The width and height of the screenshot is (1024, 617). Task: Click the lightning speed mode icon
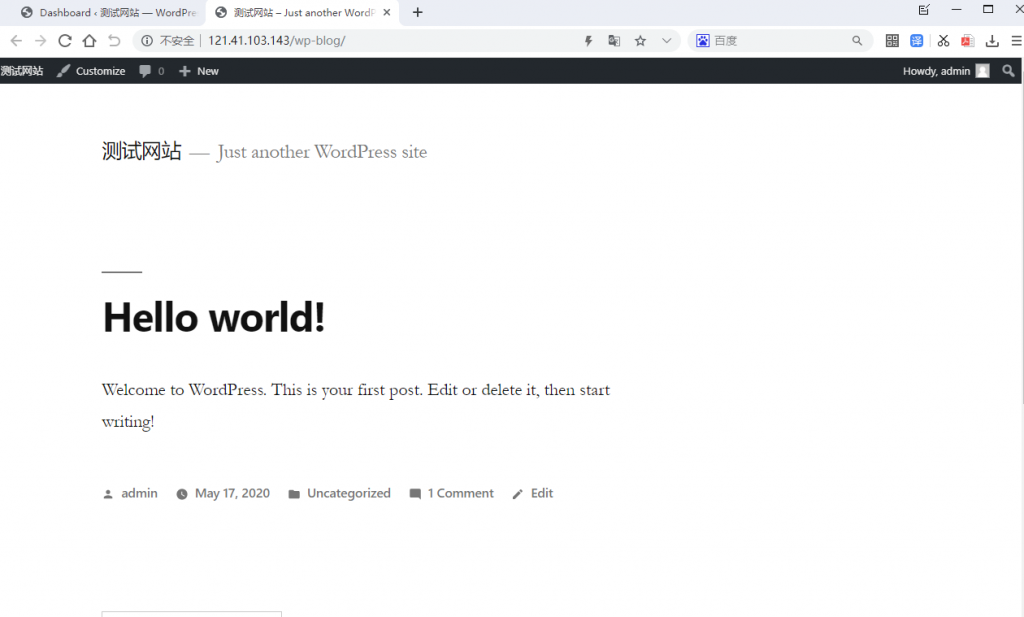coord(588,40)
